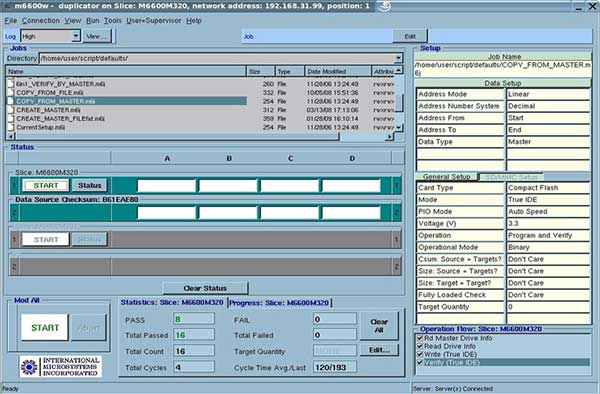Click job list scroll up arrow

398,70
